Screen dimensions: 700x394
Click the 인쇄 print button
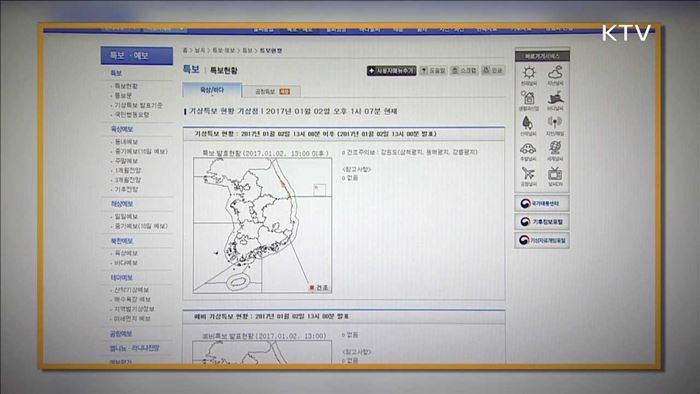pyautogui.click(x=493, y=71)
